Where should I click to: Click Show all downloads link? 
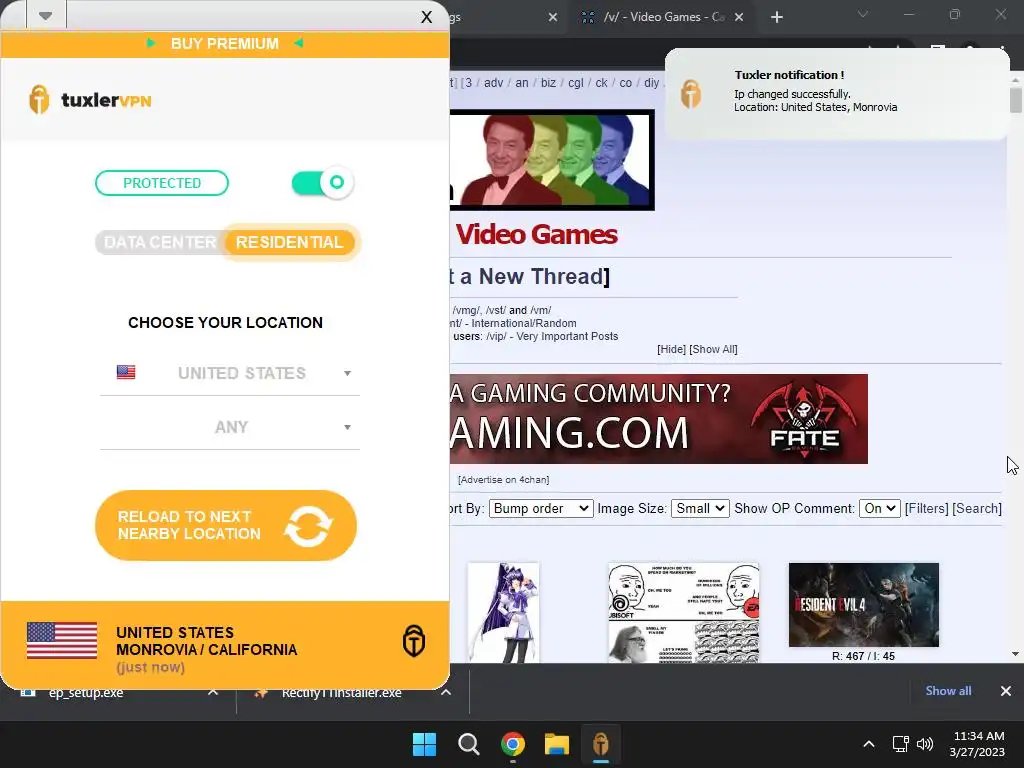click(x=948, y=691)
